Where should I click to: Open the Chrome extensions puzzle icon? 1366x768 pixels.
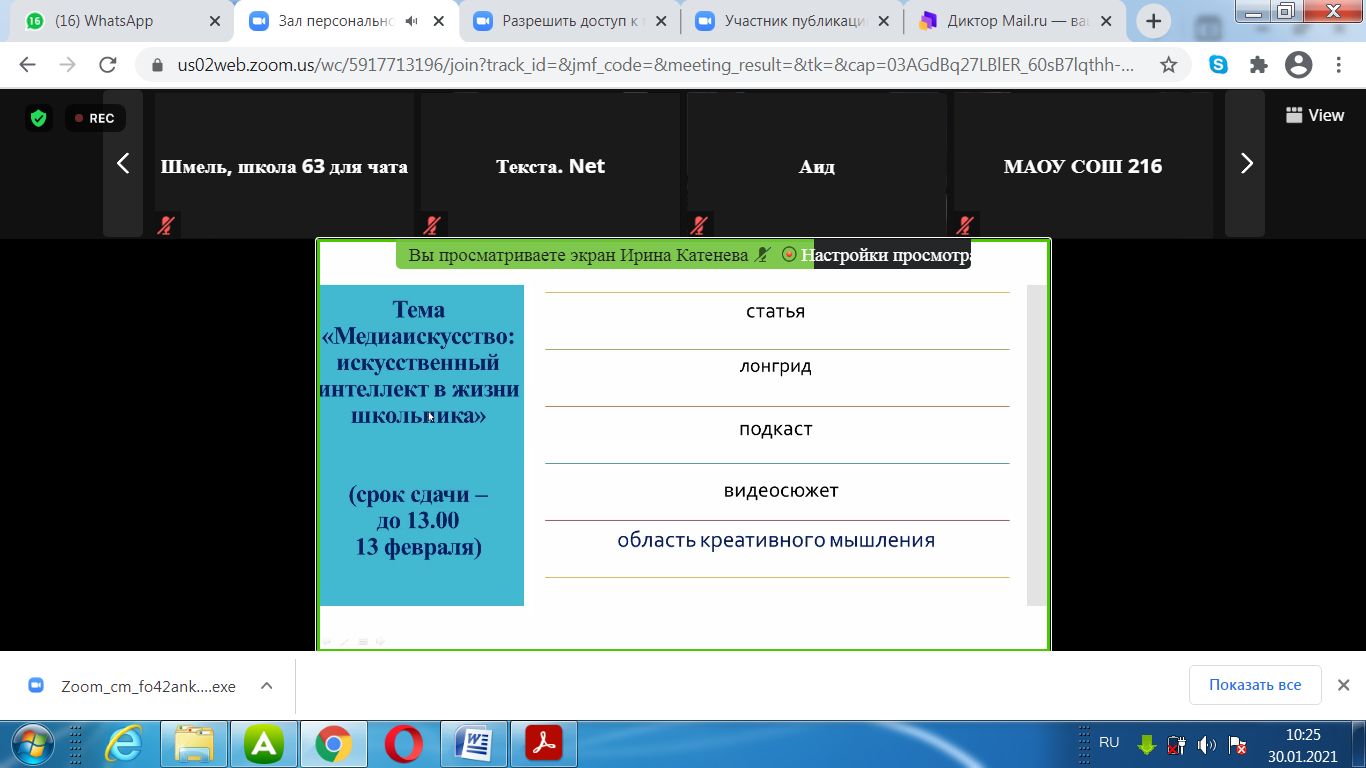1258,65
